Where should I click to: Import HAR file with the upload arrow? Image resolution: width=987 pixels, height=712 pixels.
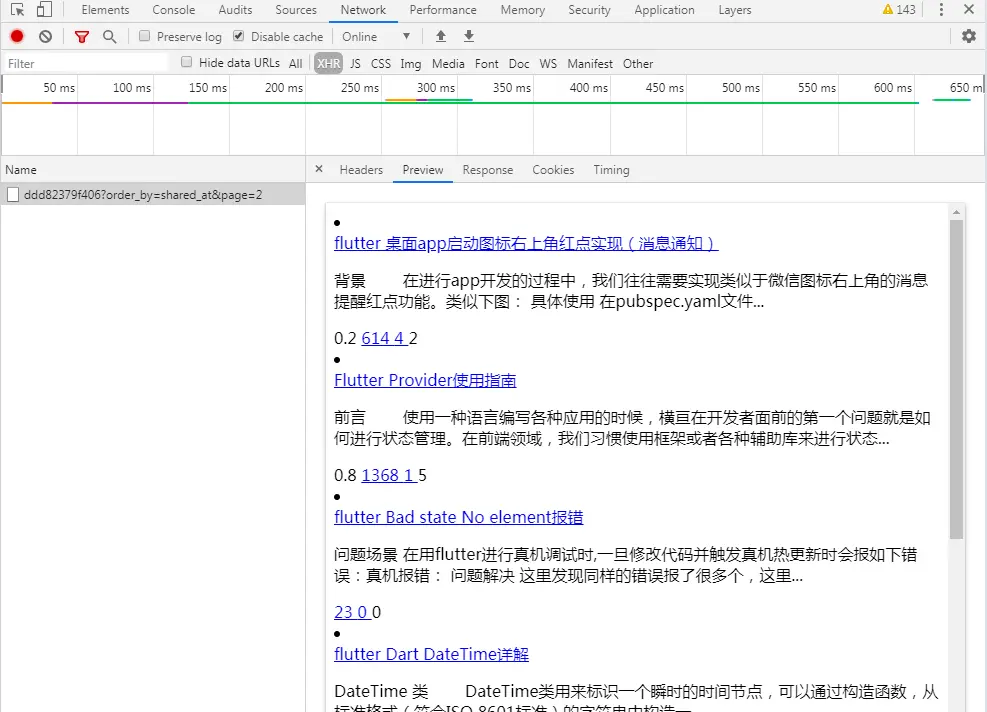pyautogui.click(x=441, y=37)
